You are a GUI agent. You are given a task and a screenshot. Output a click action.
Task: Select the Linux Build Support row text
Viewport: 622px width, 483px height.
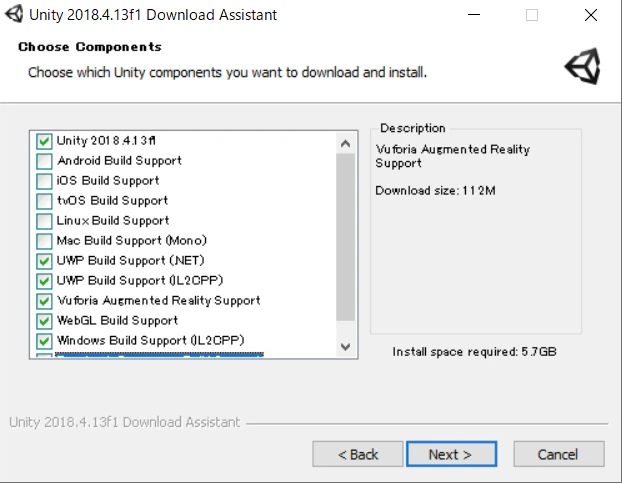tap(113, 220)
